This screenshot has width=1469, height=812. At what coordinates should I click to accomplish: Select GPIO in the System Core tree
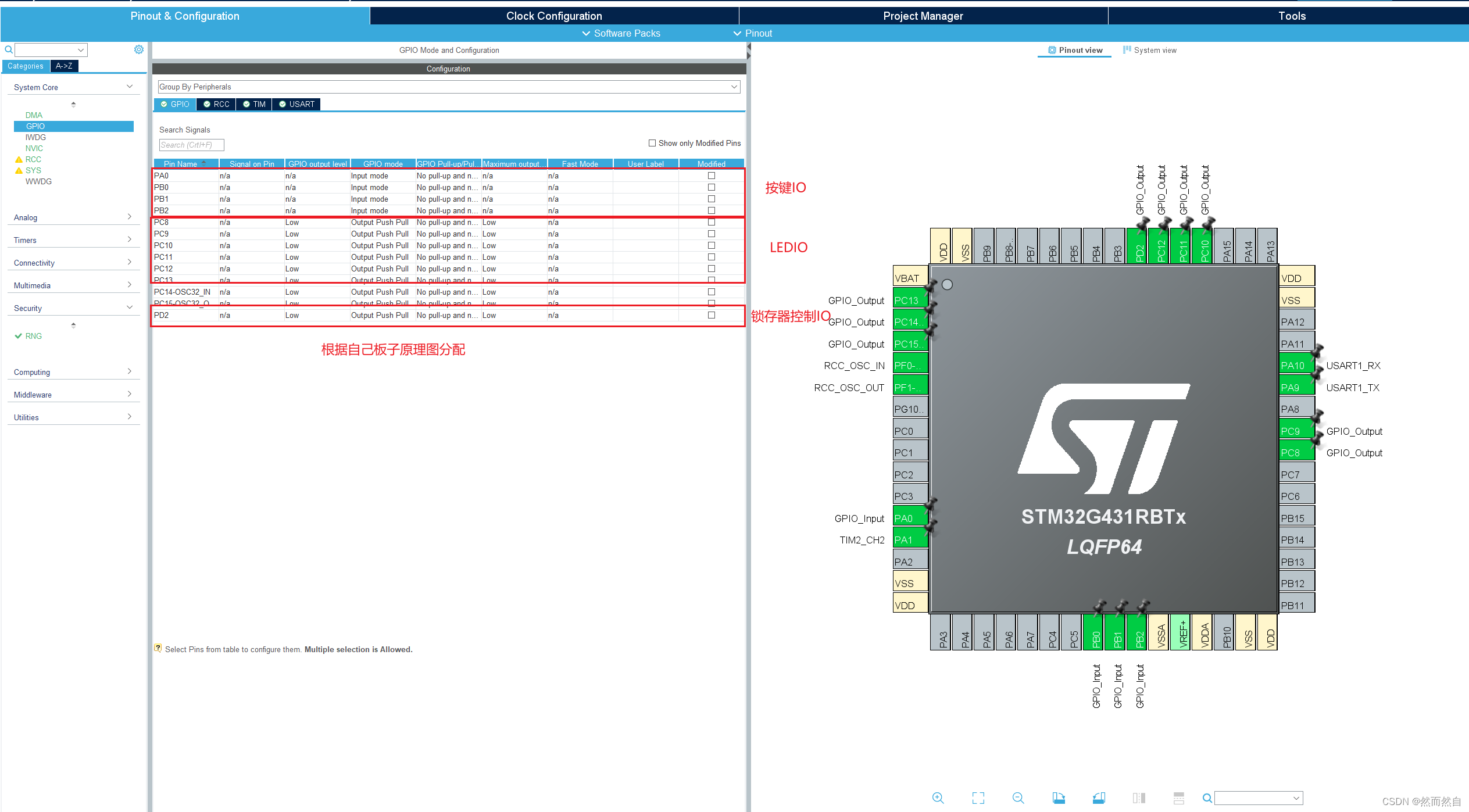click(35, 126)
